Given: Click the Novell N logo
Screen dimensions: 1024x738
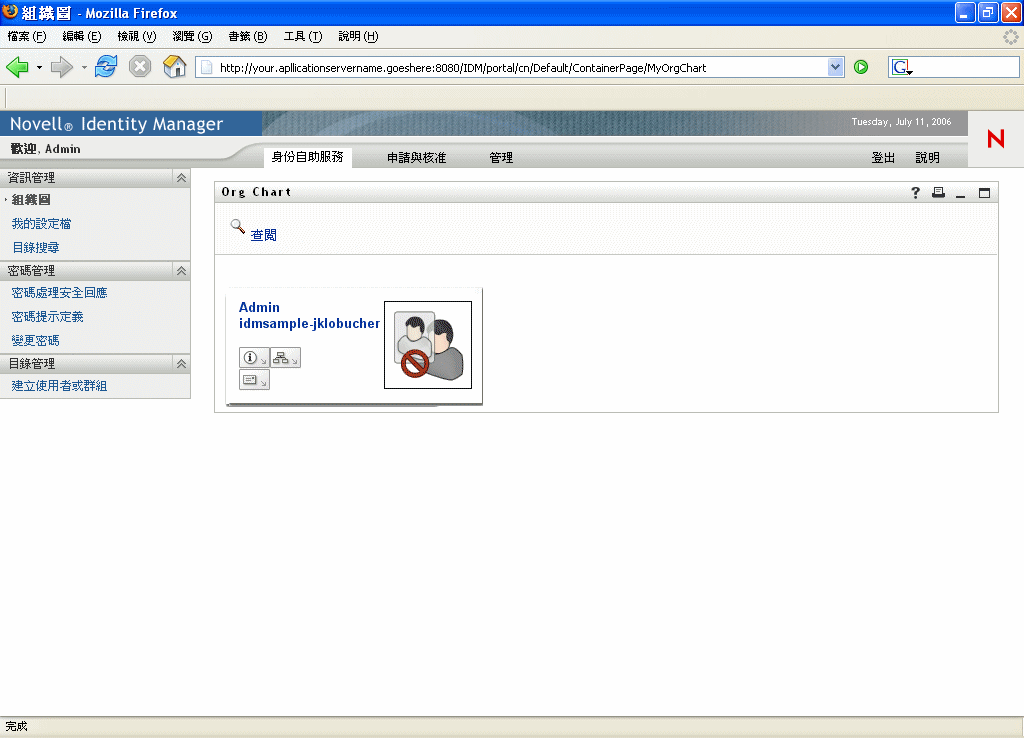Looking at the screenshot, I should [996, 138].
